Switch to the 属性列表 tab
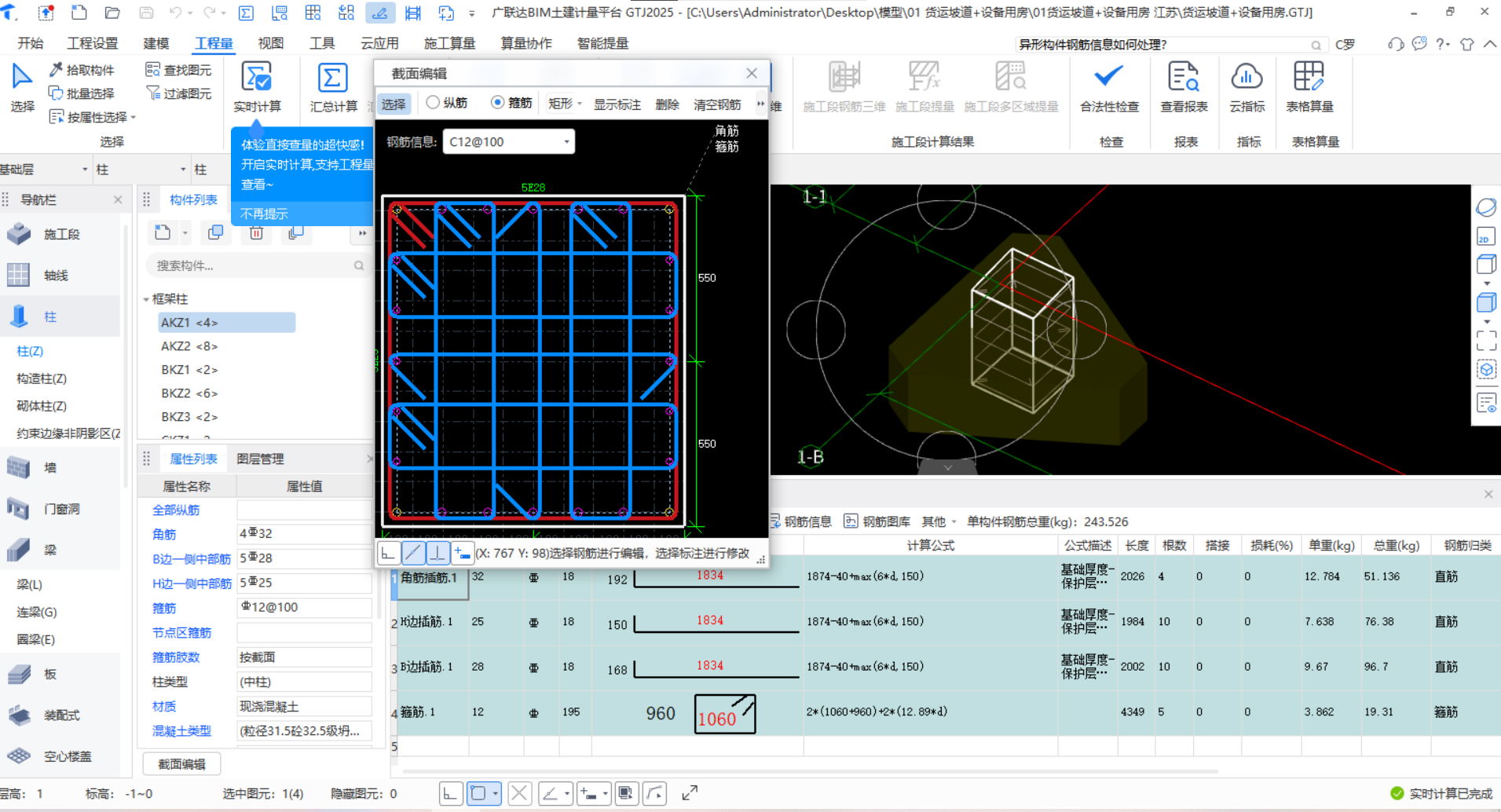 [193, 459]
